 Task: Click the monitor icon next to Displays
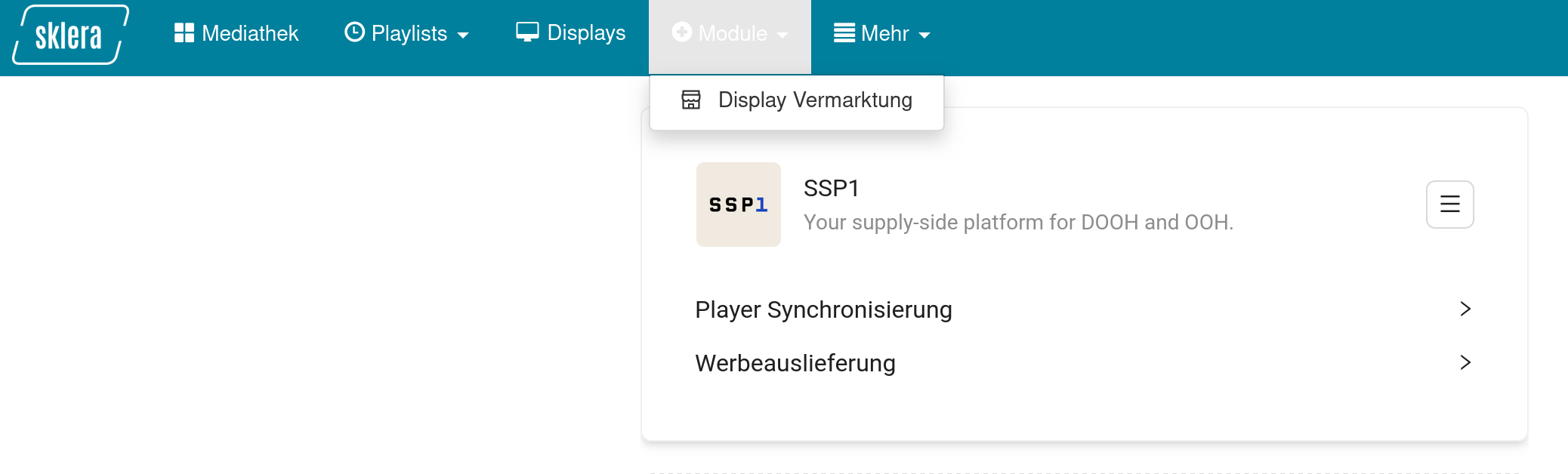point(526,32)
